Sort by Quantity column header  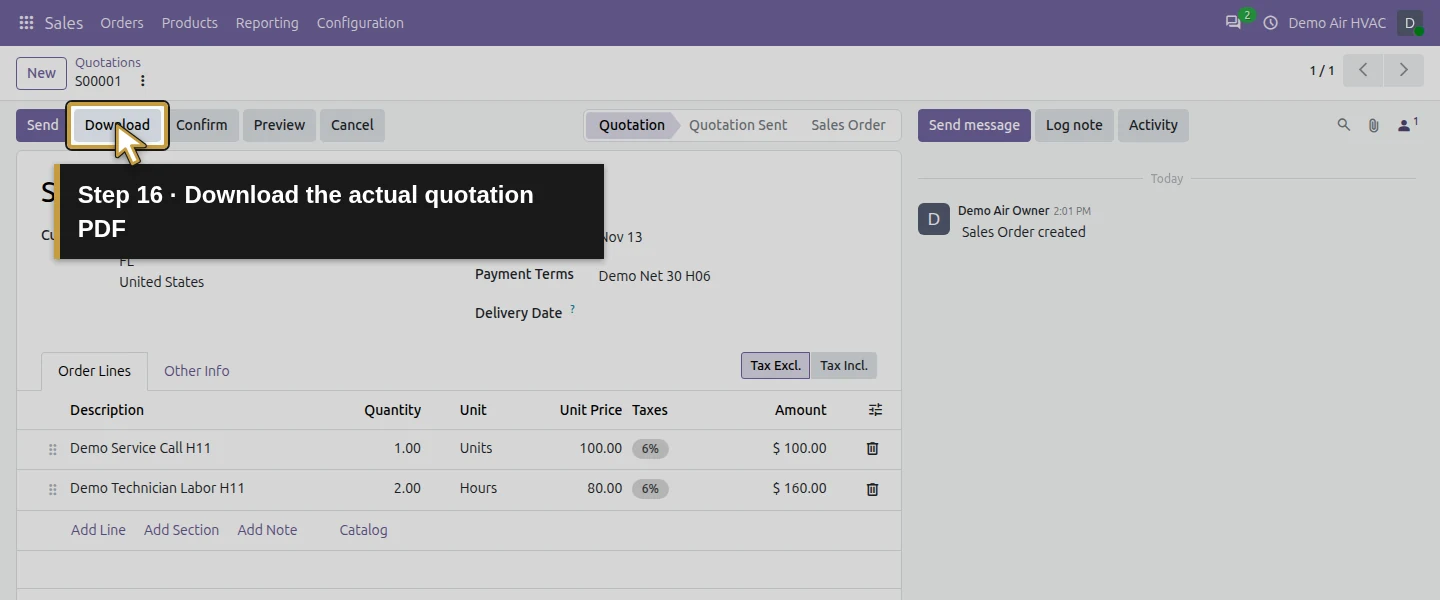point(392,410)
